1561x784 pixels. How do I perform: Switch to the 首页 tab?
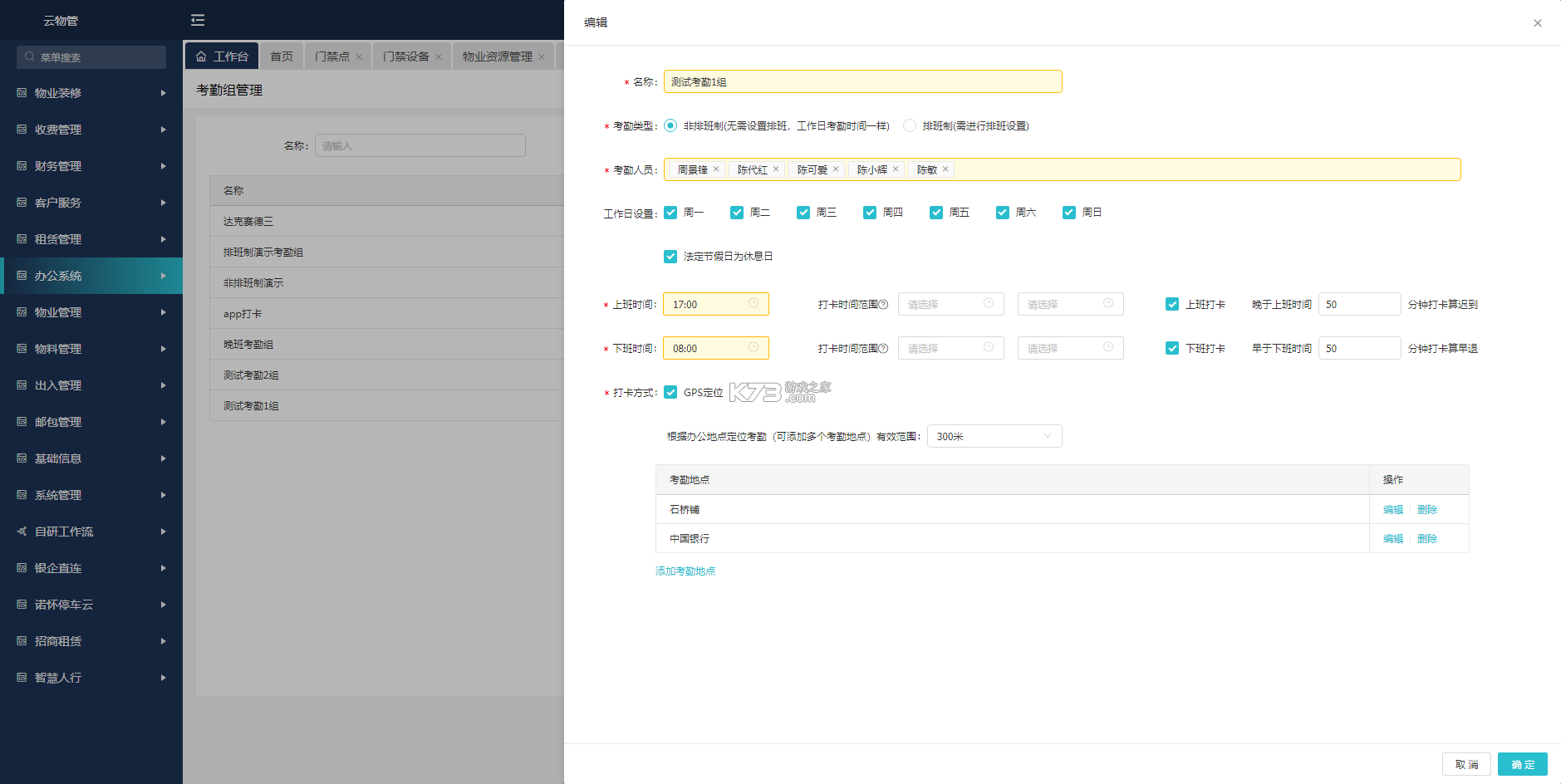point(282,56)
